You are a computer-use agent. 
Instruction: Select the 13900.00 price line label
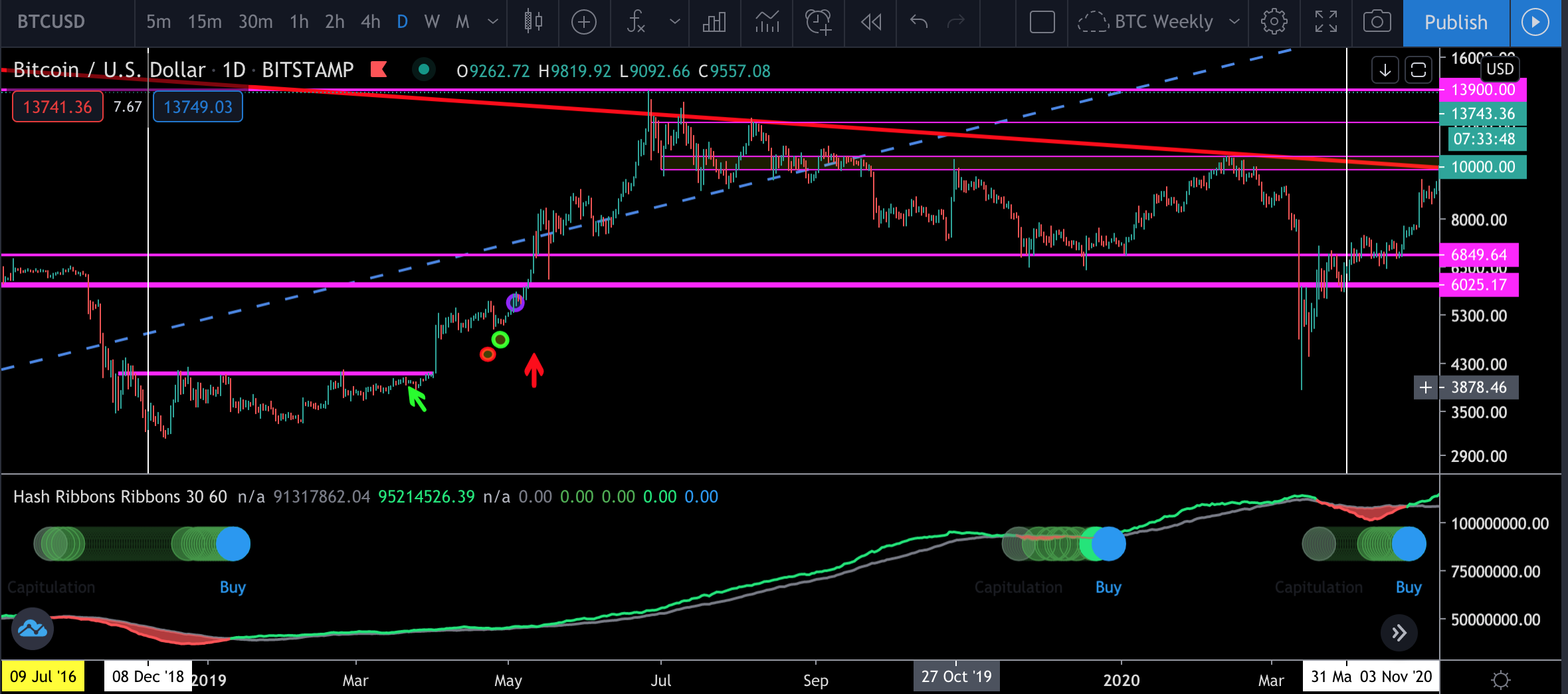[x=1483, y=90]
